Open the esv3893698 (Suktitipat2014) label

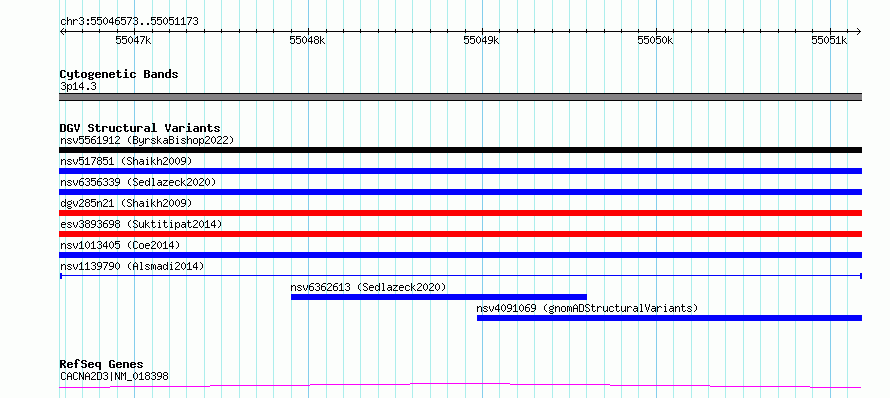(x=141, y=224)
